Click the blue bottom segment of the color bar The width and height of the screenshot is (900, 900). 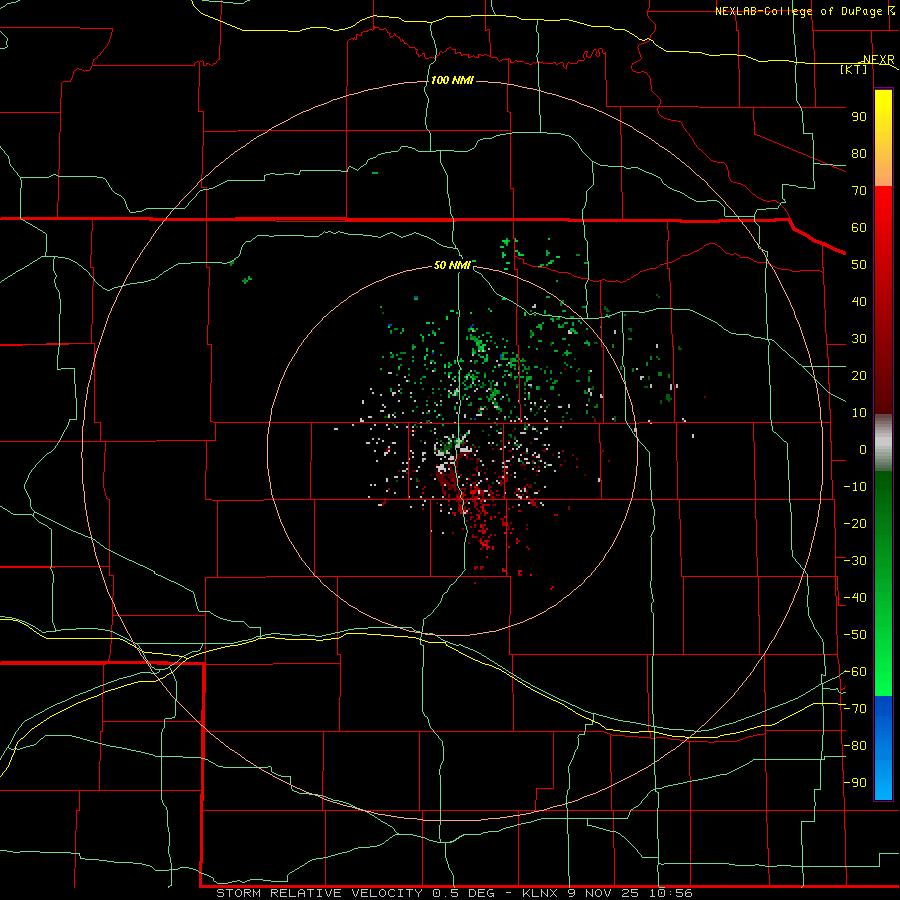pyautogui.click(x=883, y=748)
